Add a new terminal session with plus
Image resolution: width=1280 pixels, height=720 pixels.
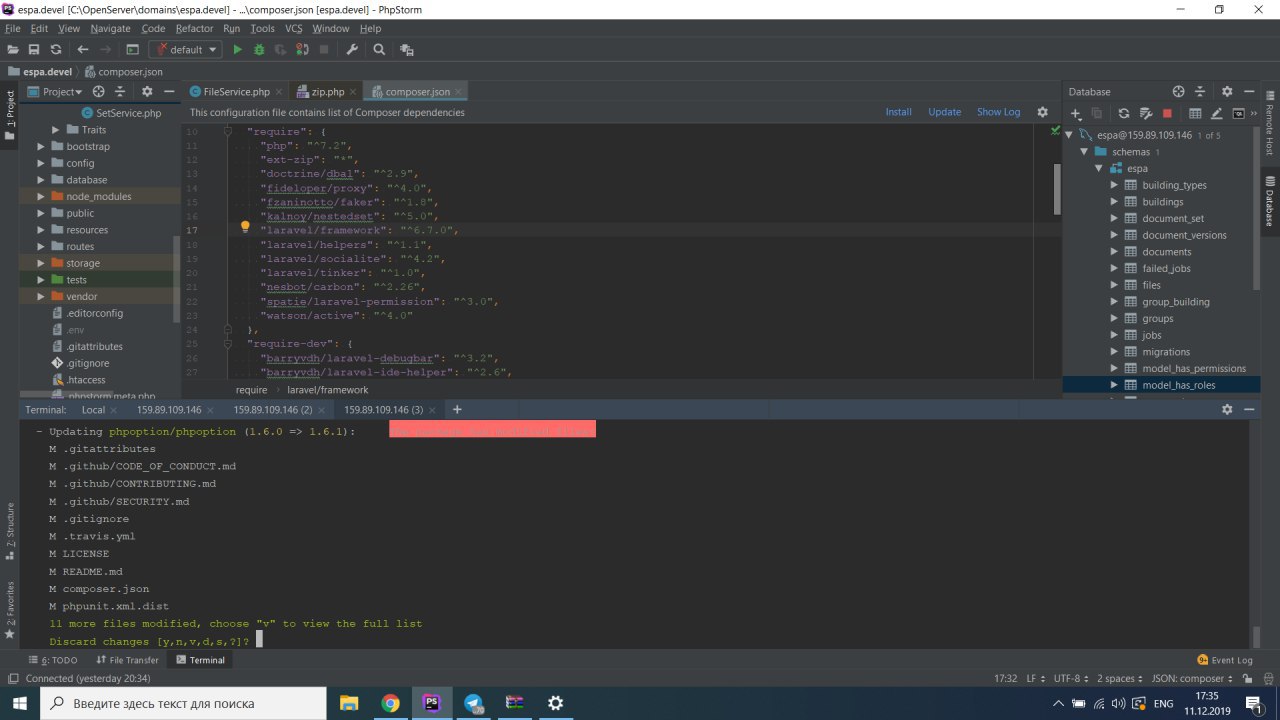(x=457, y=410)
